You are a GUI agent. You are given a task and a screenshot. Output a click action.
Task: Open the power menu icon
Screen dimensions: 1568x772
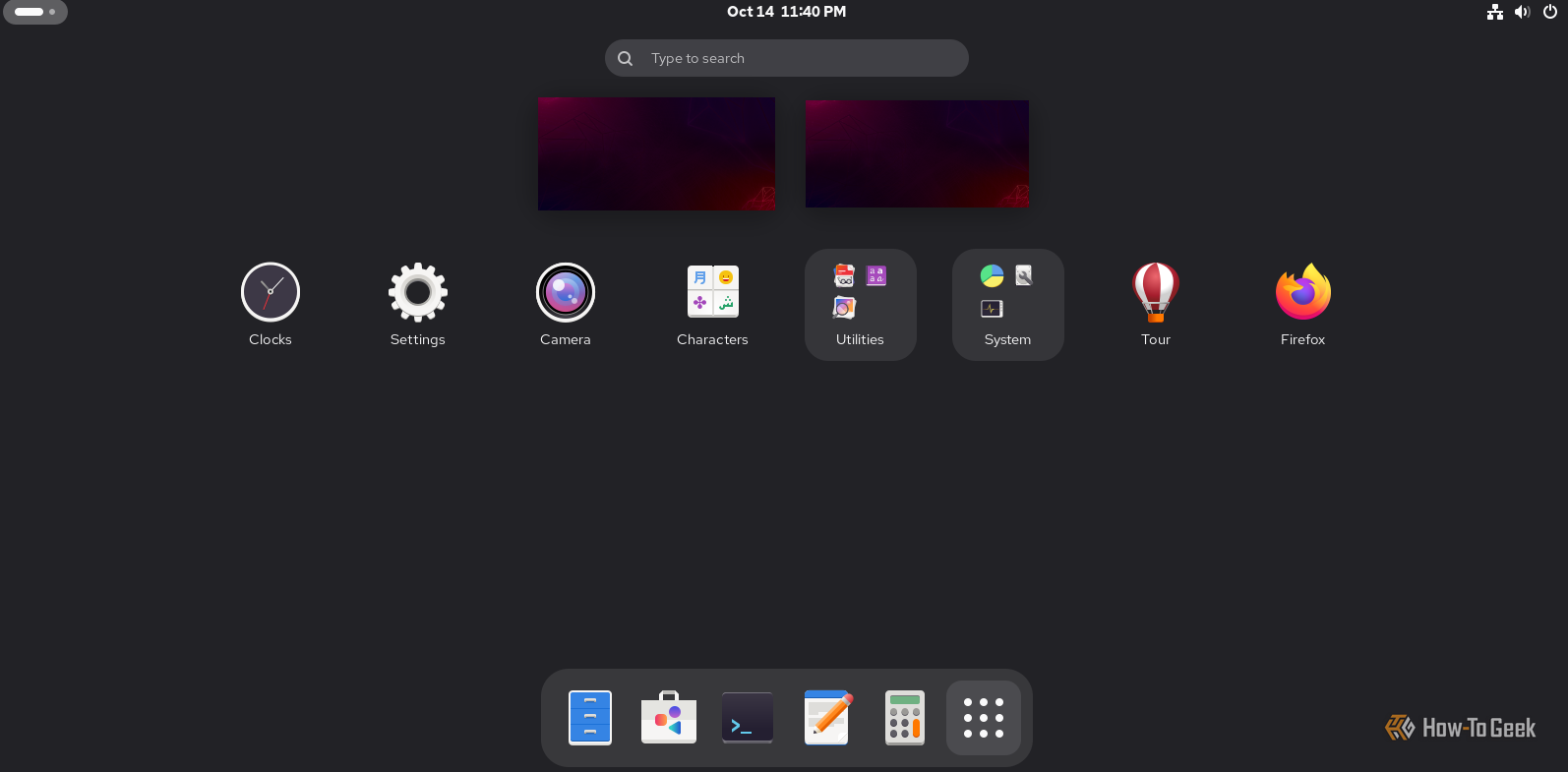coord(1550,12)
